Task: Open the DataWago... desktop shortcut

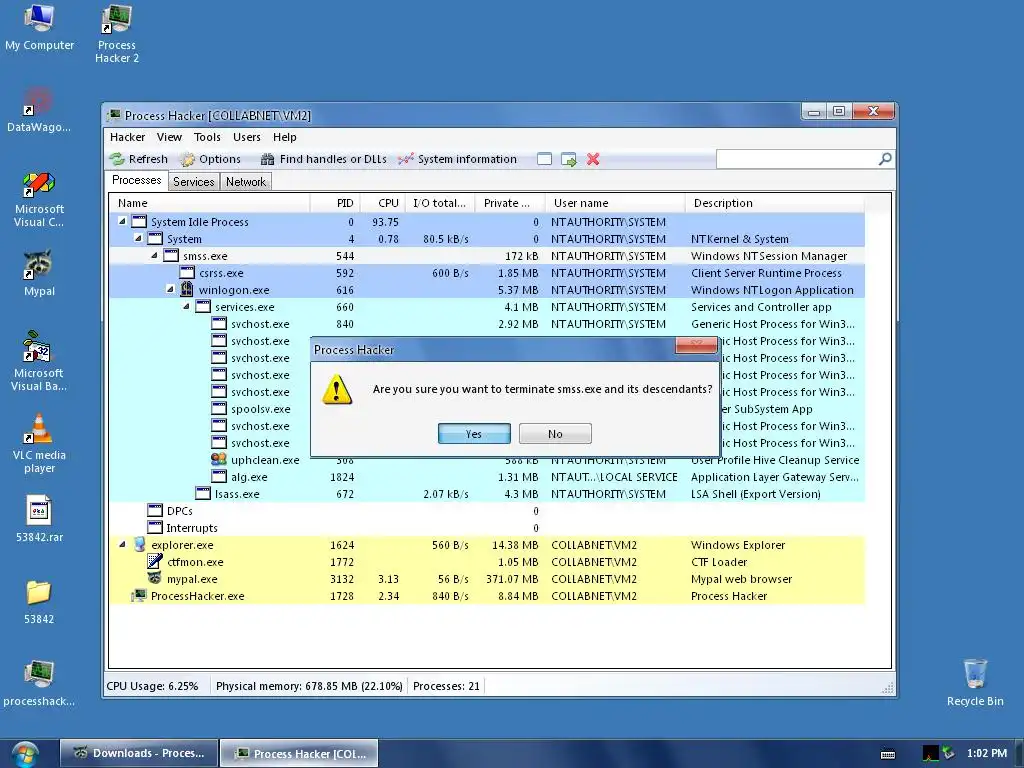Action: coord(39,110)
